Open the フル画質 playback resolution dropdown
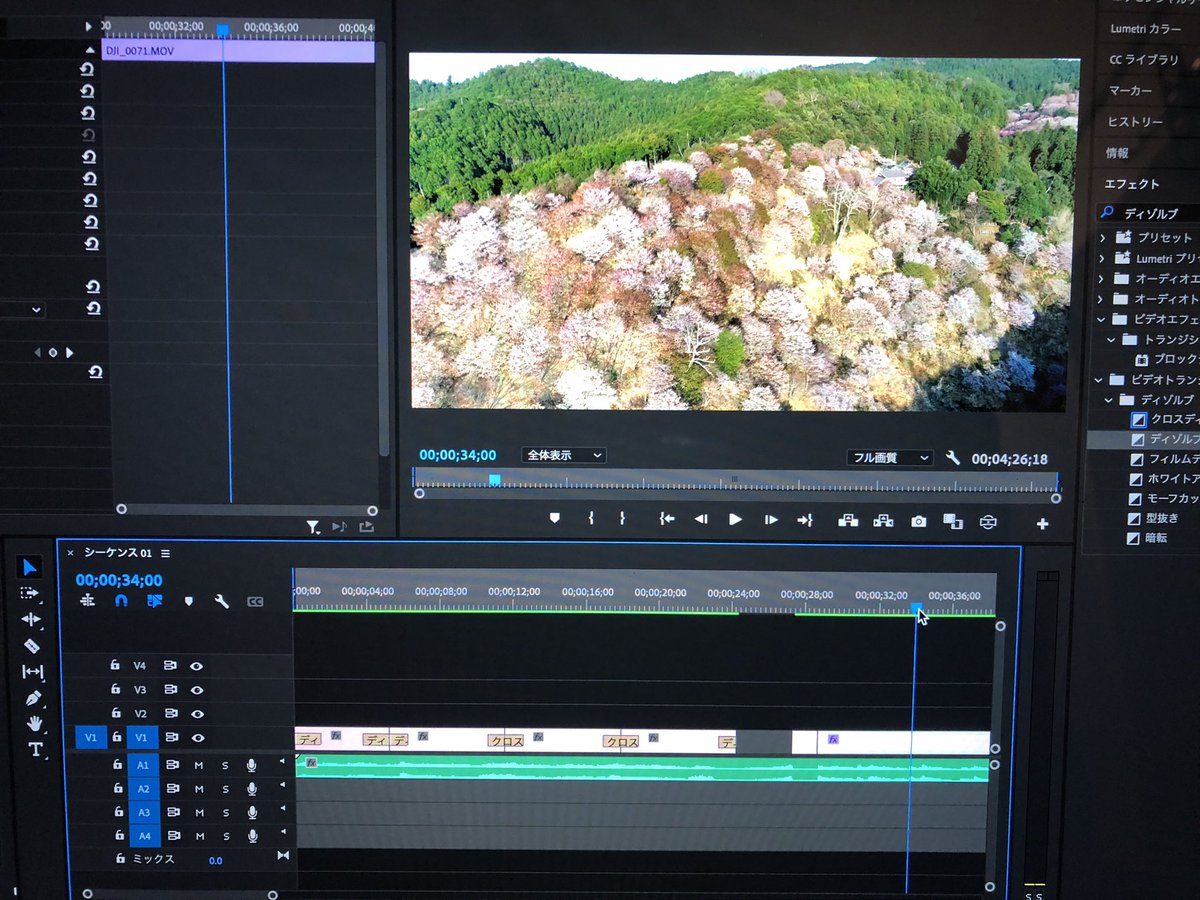Viewport: 1200px width, 900px height. tap(889, 458)
